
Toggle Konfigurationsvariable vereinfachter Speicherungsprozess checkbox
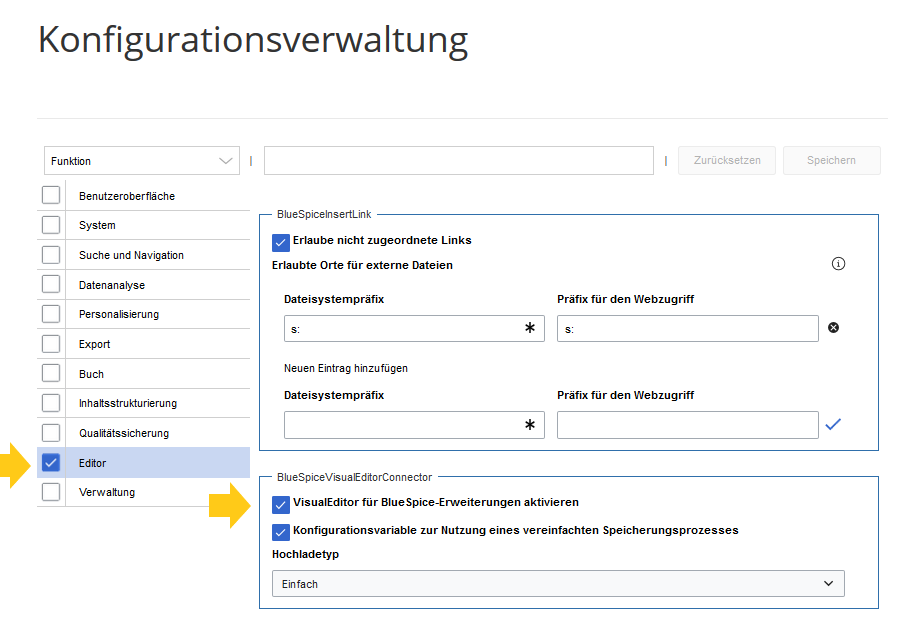point(281,532)
